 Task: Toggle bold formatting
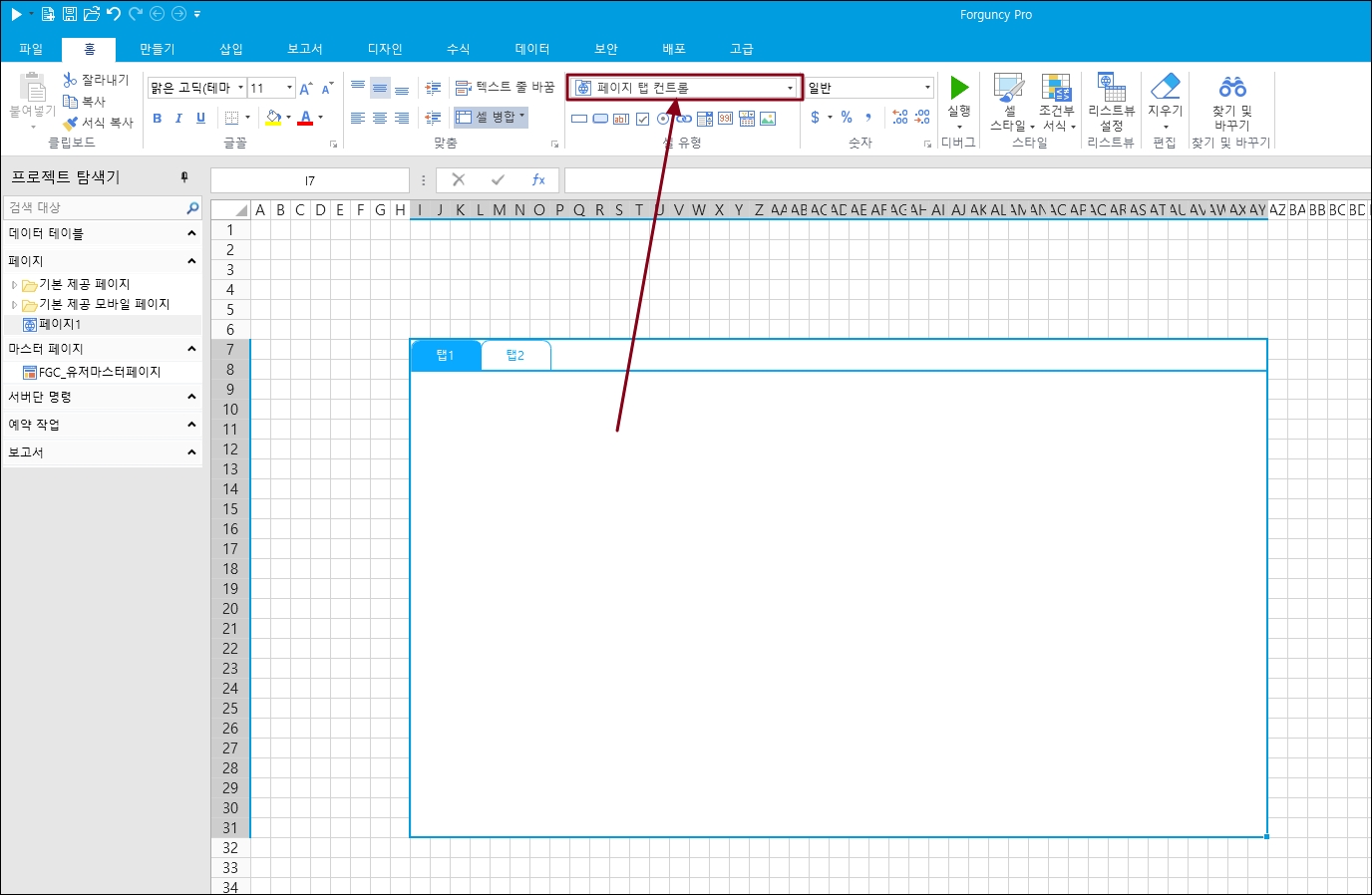(x=157, y=119)
